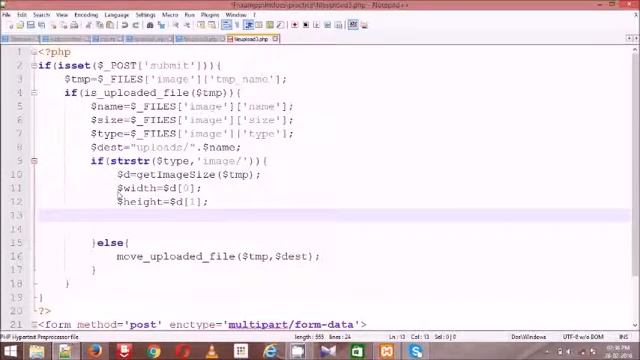
Task: Click the Save All toolbar icon
Action: click(42, 25)
